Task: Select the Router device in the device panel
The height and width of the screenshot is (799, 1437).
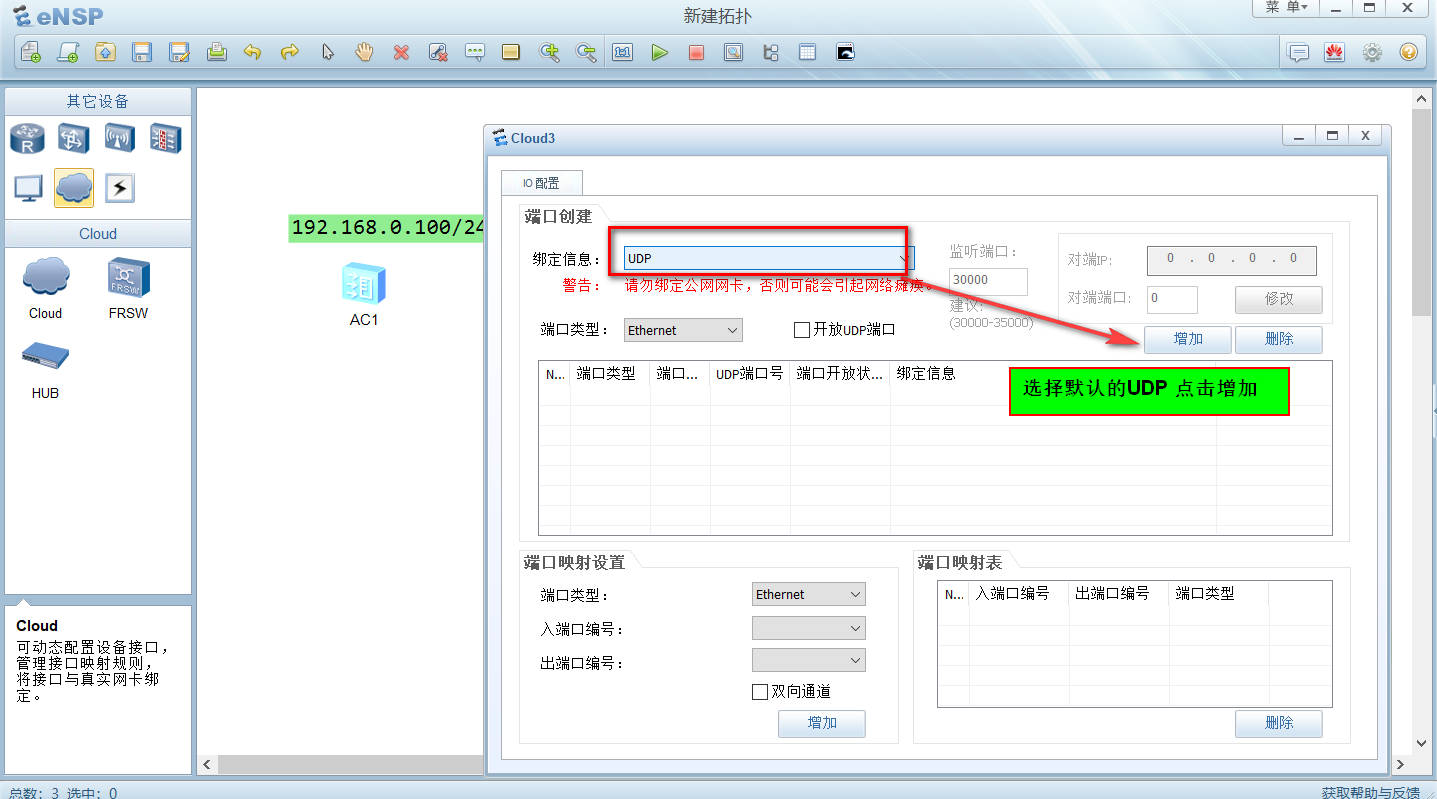Action: (27, 138)
